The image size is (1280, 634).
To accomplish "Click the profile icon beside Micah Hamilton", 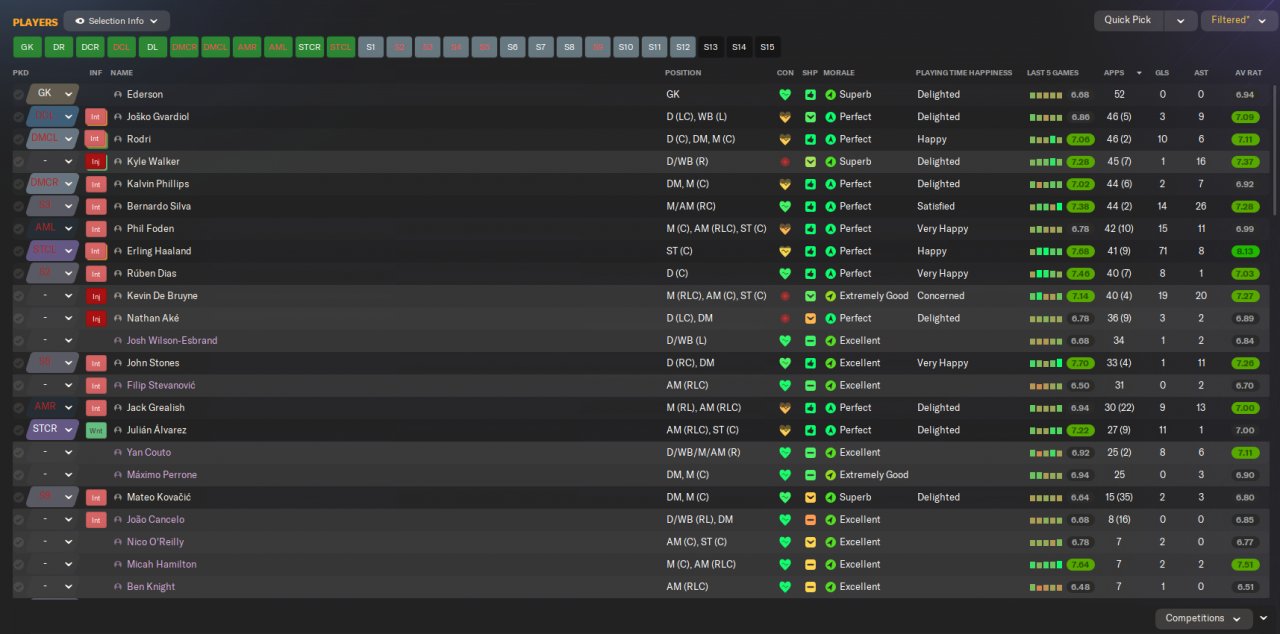I will tap(118, 565).
